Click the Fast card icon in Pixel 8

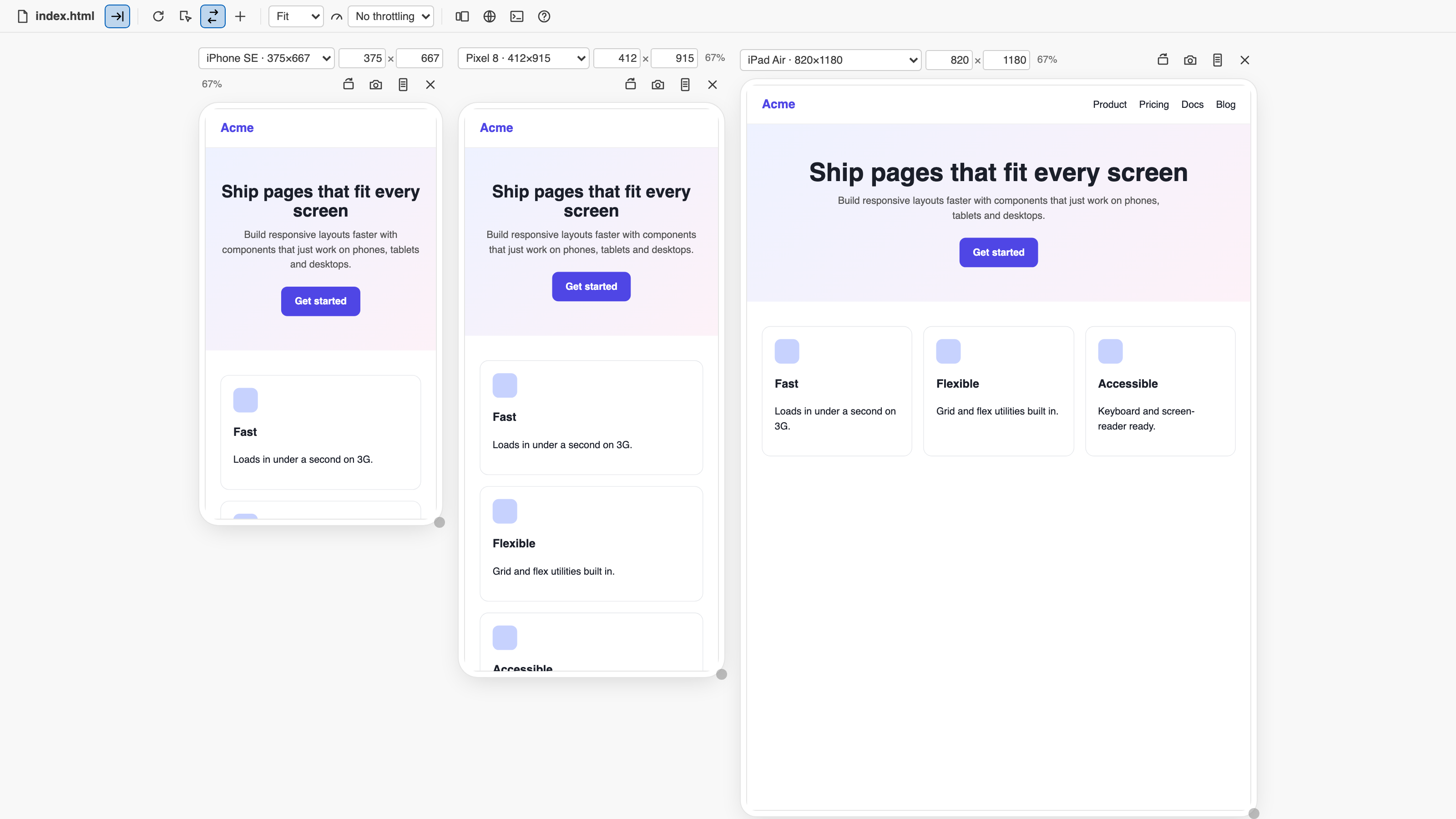[x=505, y=385]
